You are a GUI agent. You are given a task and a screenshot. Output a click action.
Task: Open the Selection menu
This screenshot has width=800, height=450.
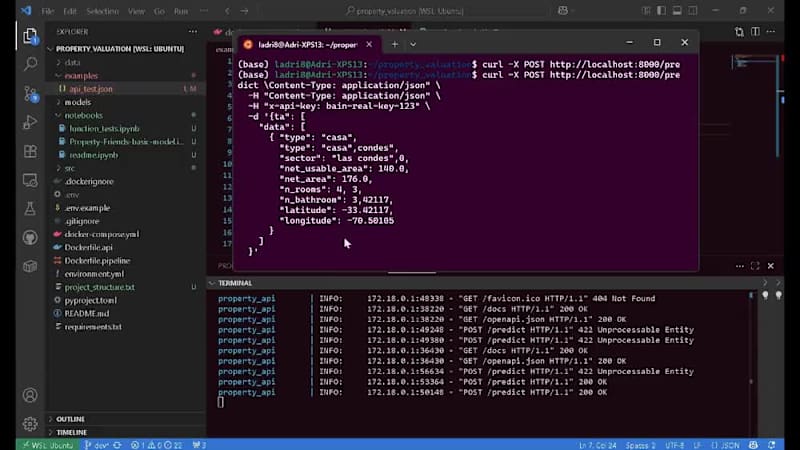pos(102,11)
